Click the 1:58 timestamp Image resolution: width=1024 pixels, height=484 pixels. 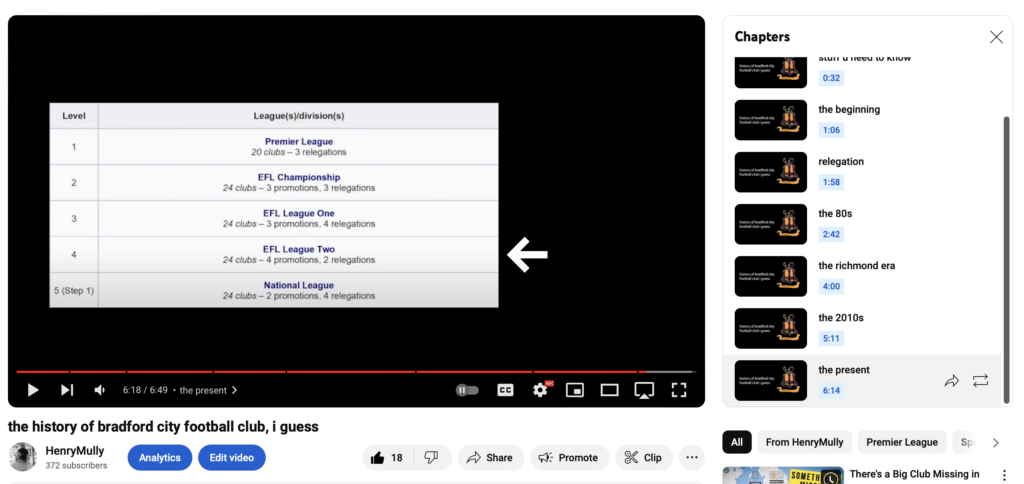pos(831,182)
